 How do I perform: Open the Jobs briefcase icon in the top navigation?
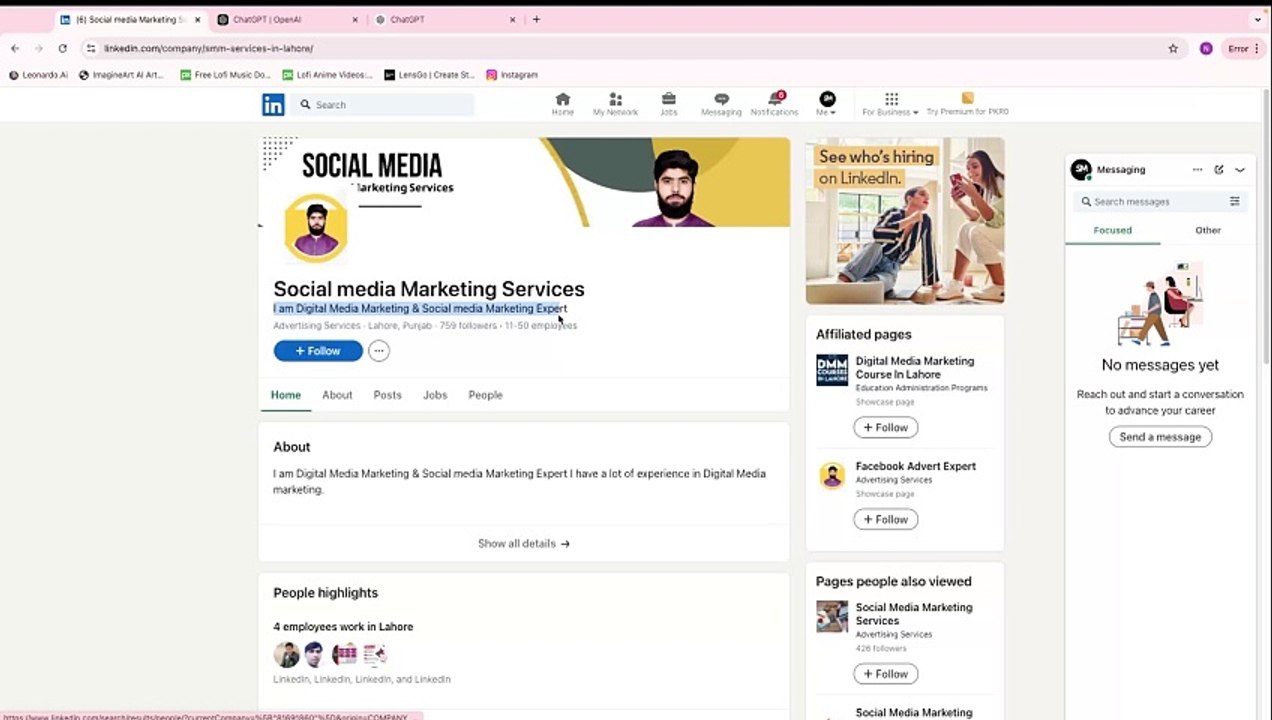(668, 104)
